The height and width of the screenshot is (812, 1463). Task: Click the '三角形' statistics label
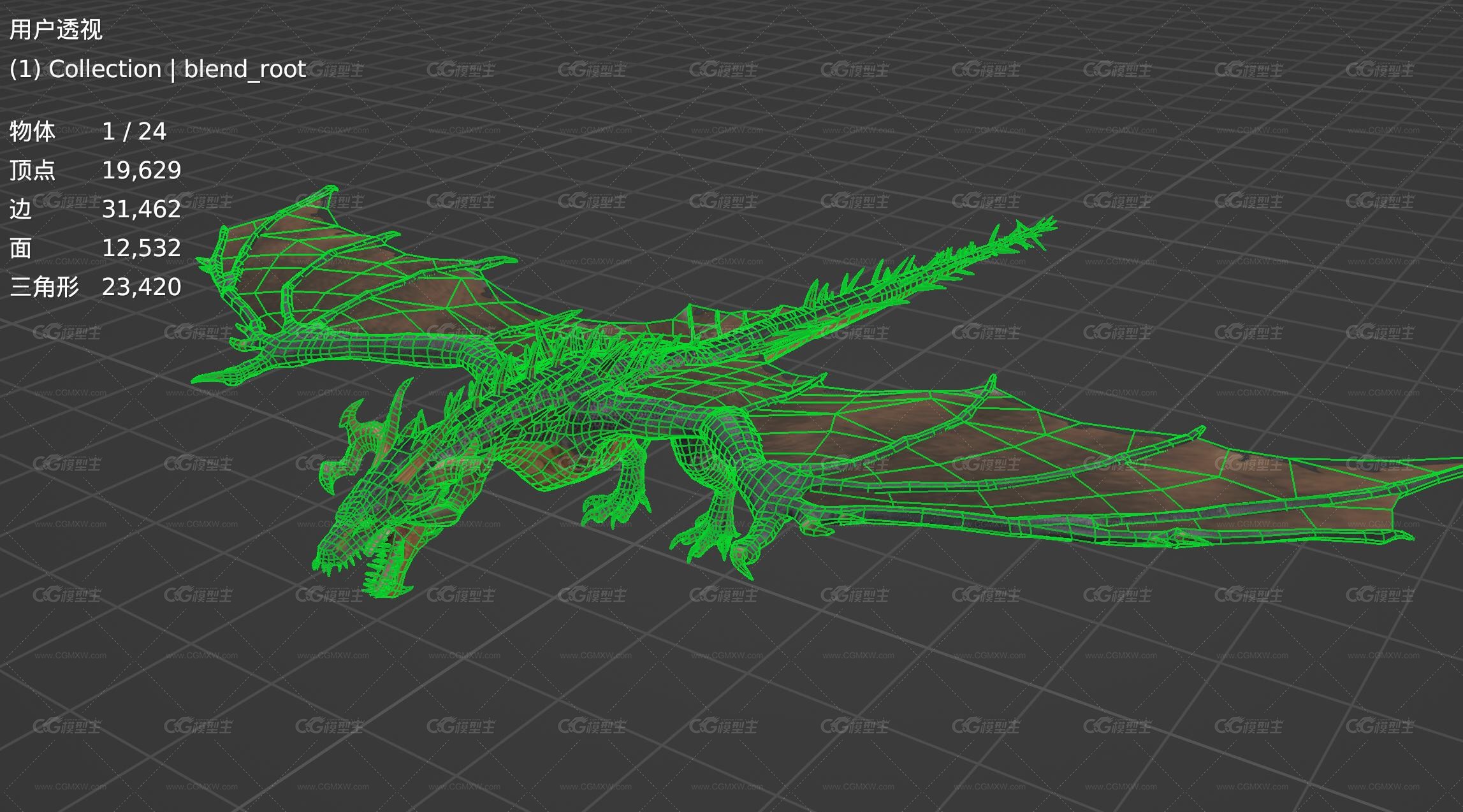click(x=44, y=287)
